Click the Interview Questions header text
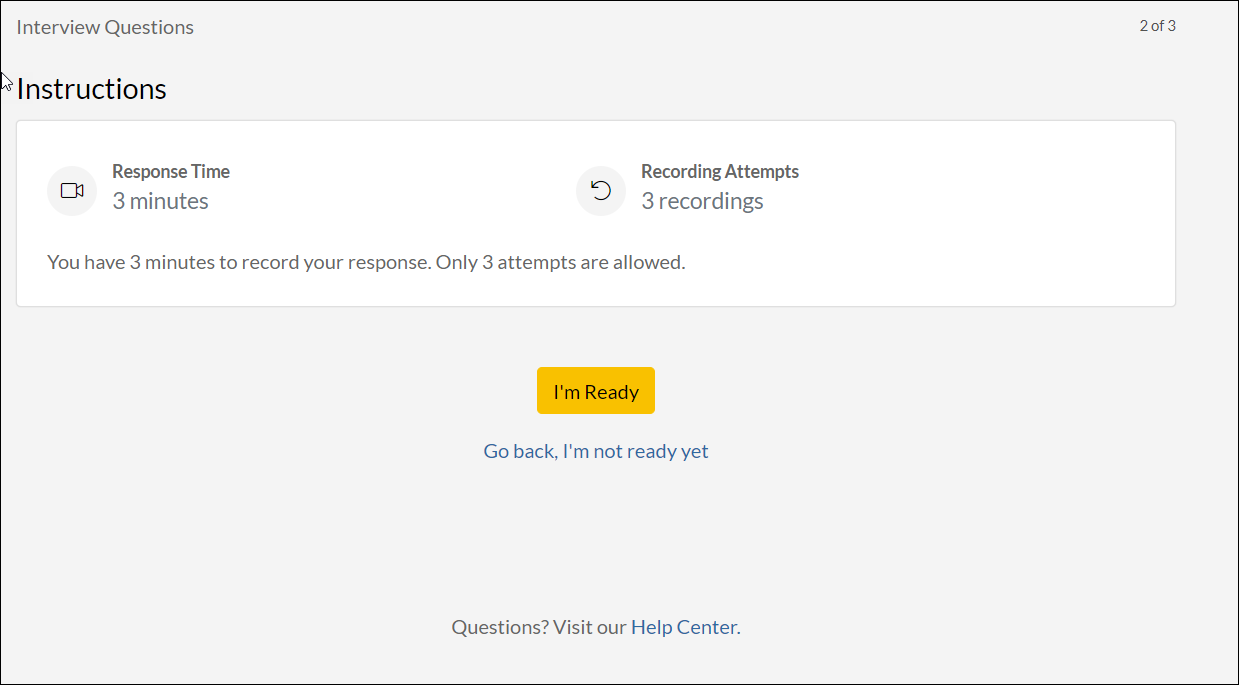 pyautogui.click(x=105, y=27)
